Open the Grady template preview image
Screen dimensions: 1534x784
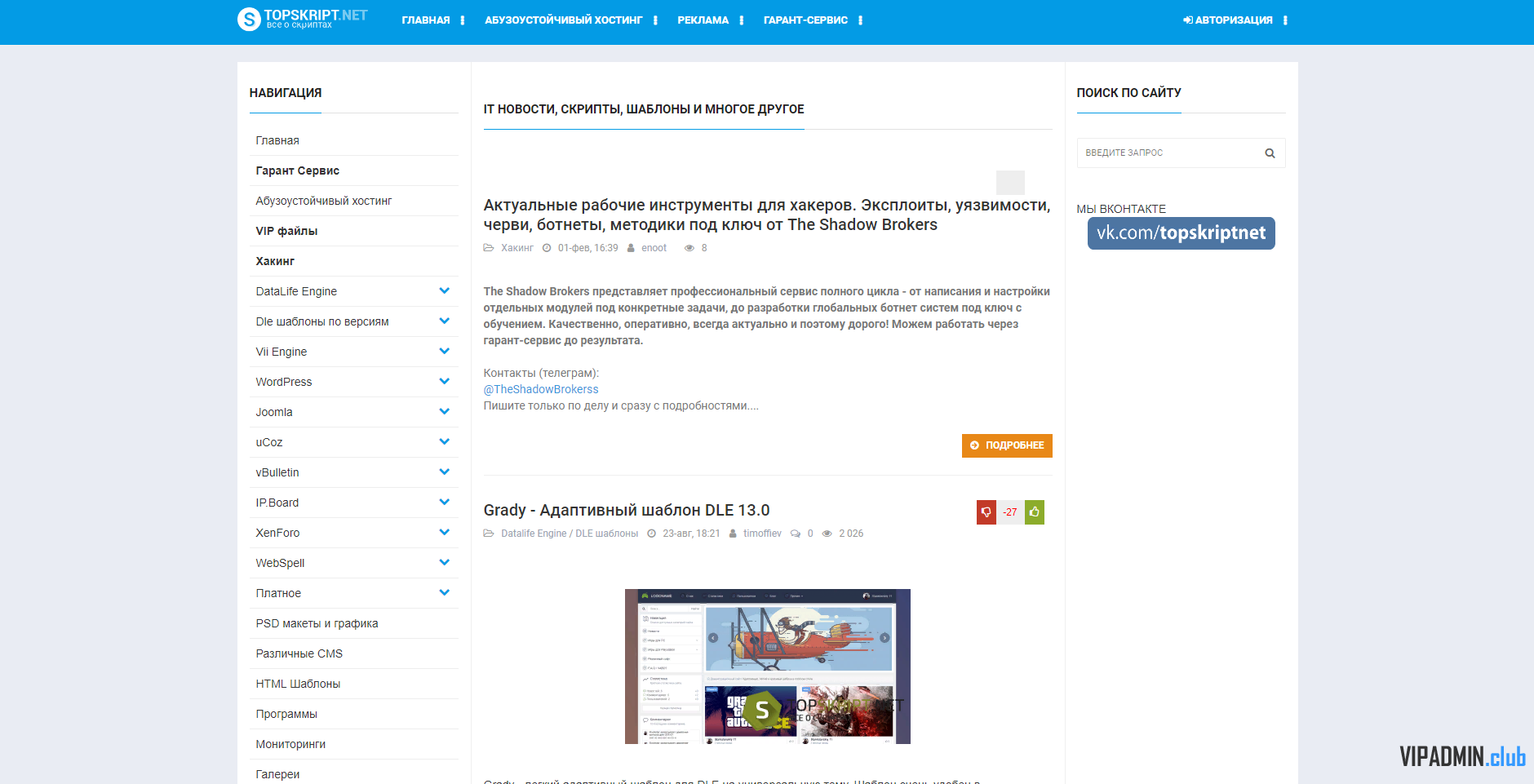767,667
